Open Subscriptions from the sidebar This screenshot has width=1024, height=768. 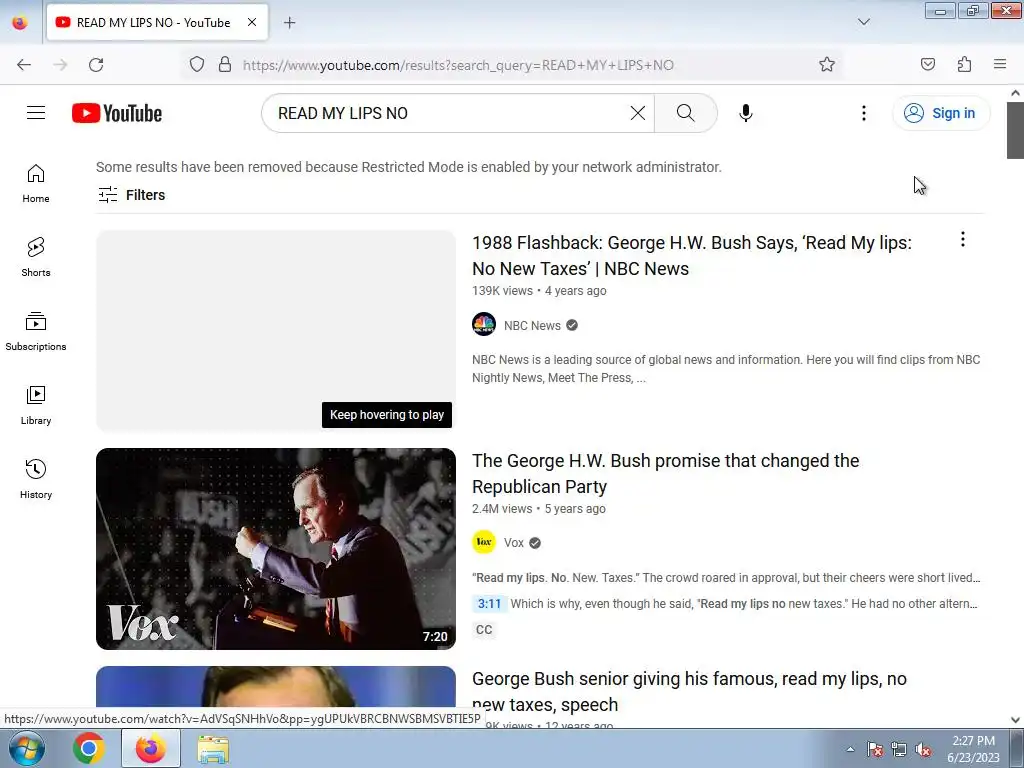[x=36, y=331]
